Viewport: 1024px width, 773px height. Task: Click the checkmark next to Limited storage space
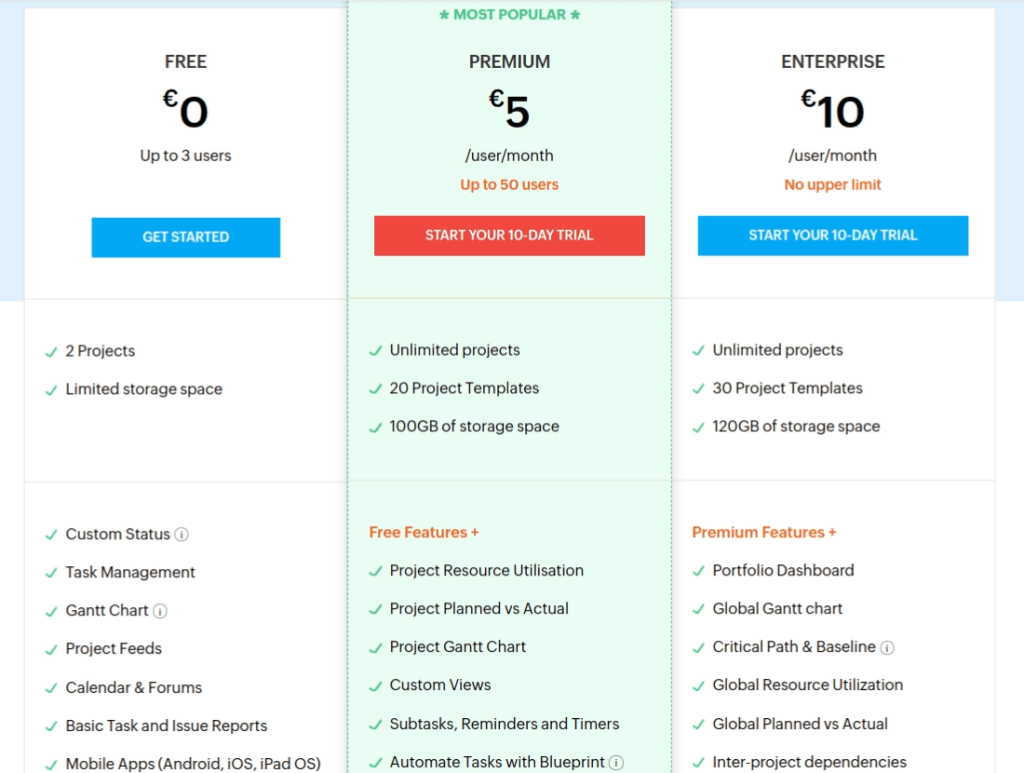50,389
